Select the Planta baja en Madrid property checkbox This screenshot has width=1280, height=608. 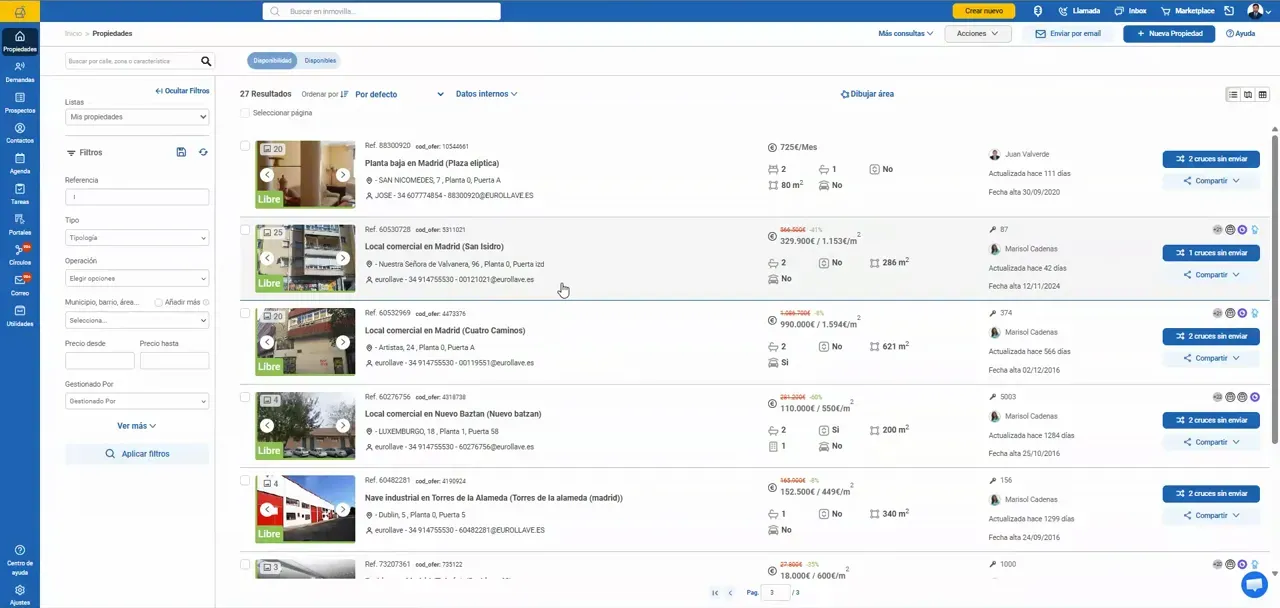tap(245, 146)
